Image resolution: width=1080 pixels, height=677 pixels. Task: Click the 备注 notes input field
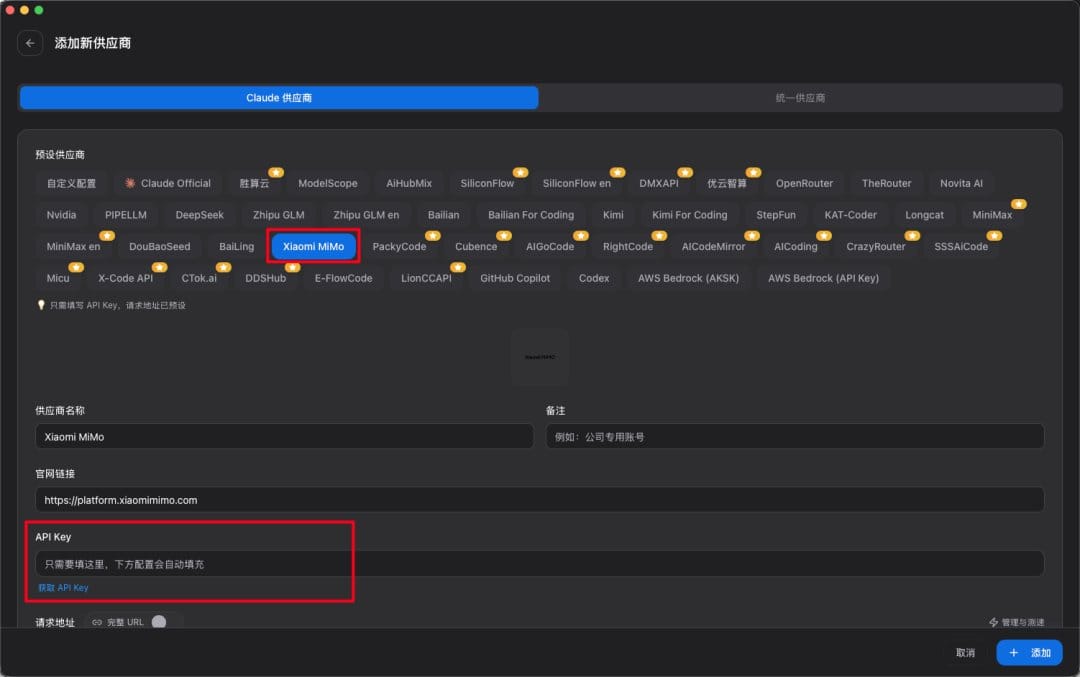pyautogui.click(x=795, y=437)
